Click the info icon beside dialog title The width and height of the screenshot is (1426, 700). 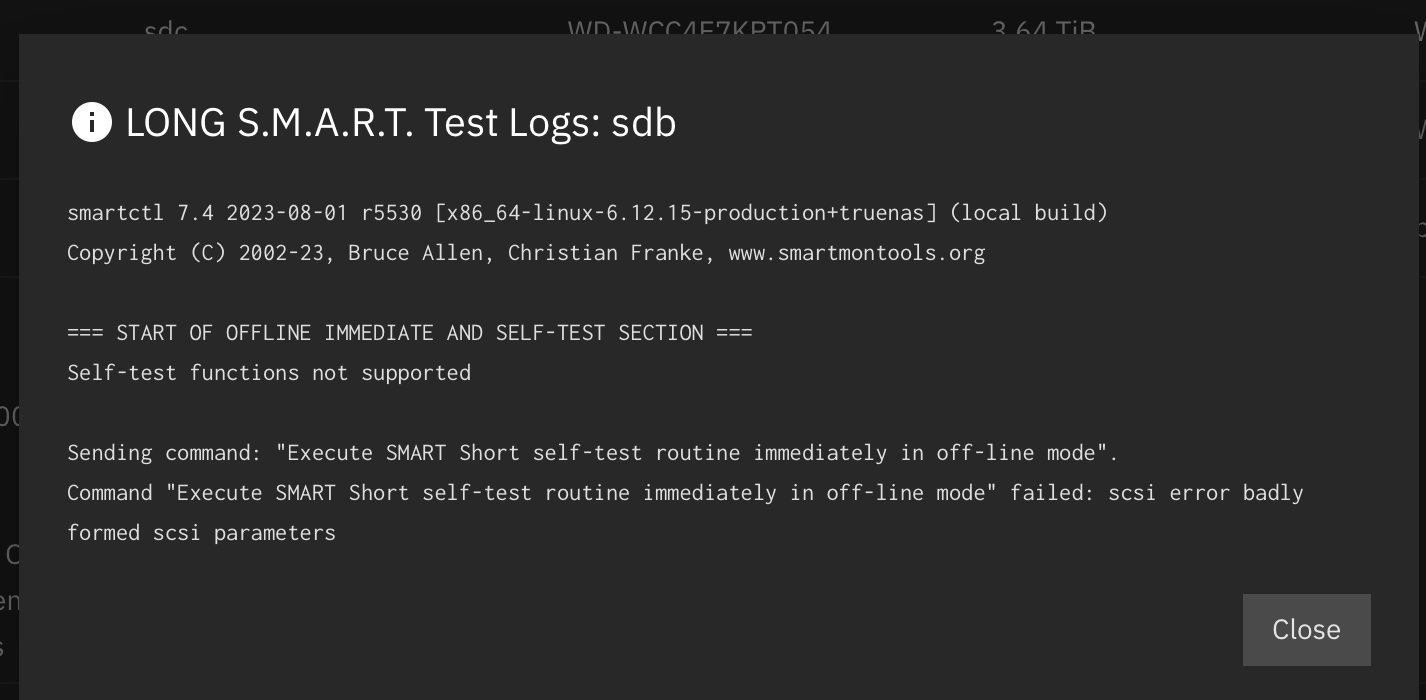(x=92, y=123)
